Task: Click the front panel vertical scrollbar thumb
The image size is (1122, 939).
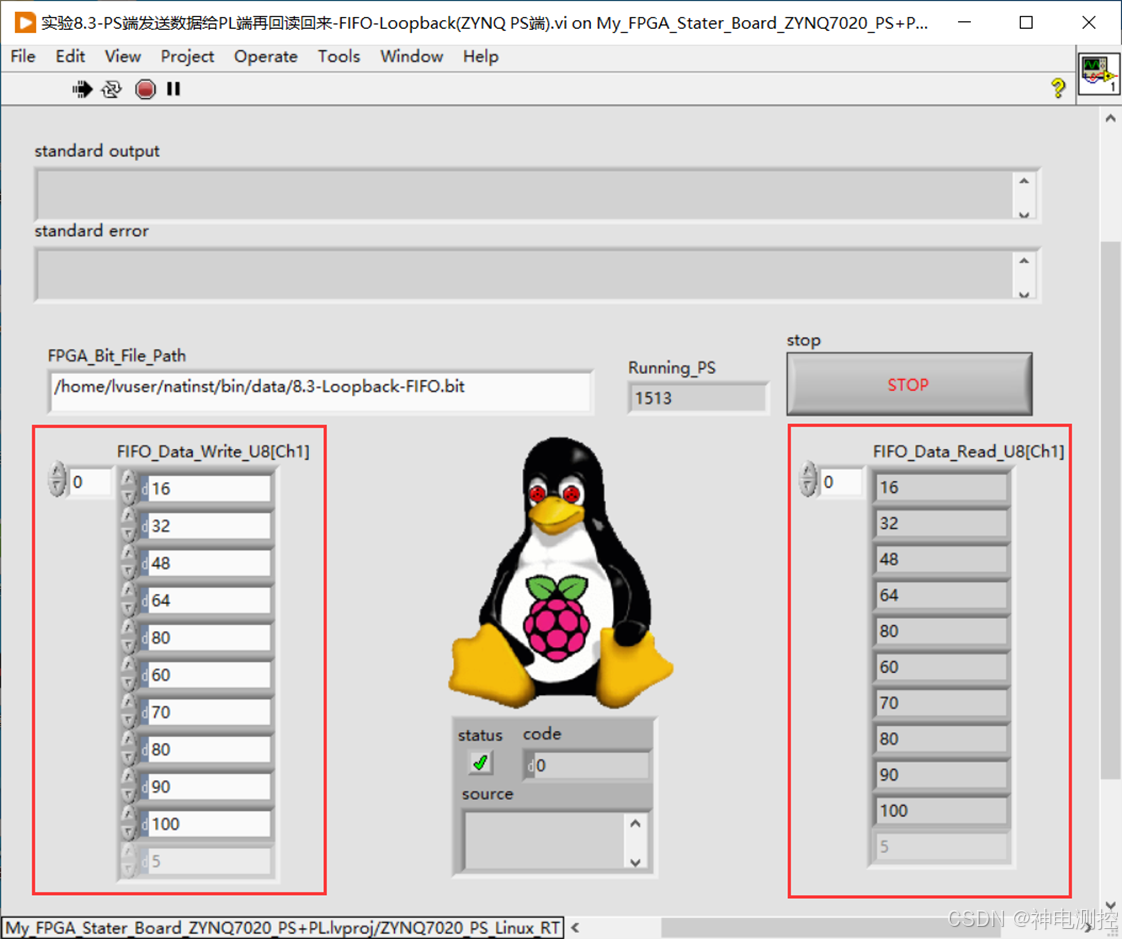Action: click(x=1110, y=510)
